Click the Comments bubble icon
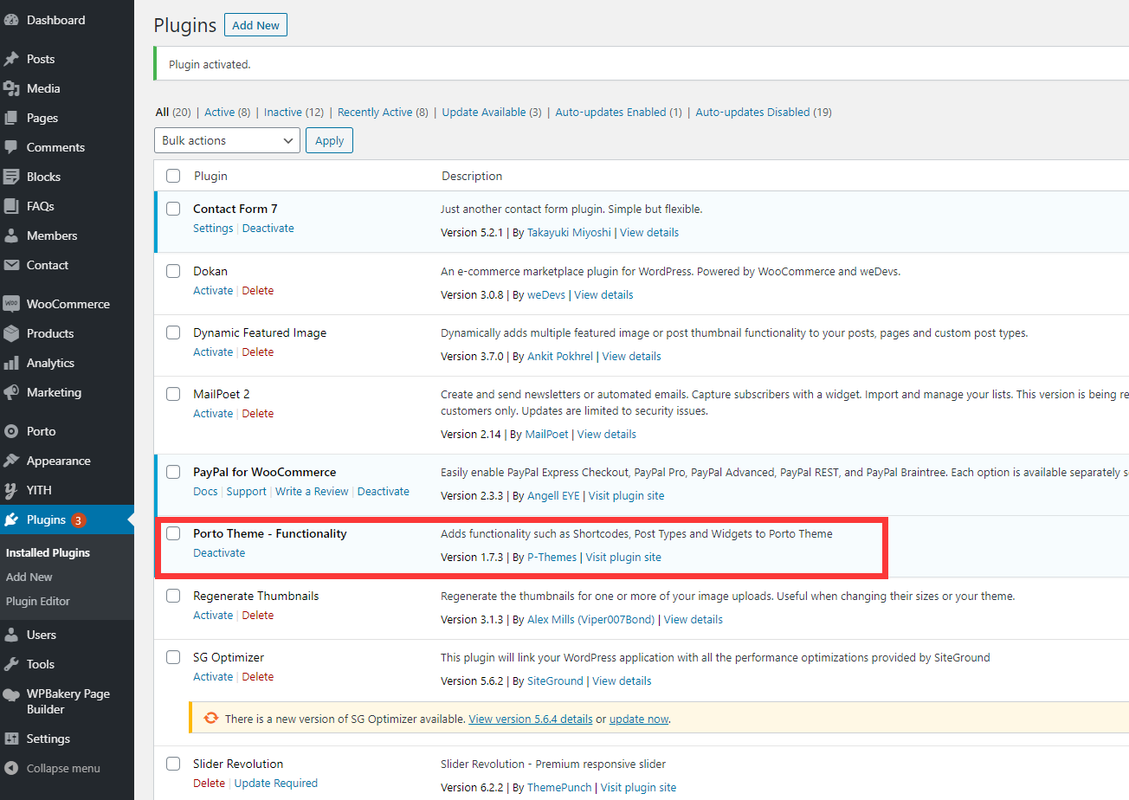The height and width of the screenshot is (800, 1129). (12, 148)
